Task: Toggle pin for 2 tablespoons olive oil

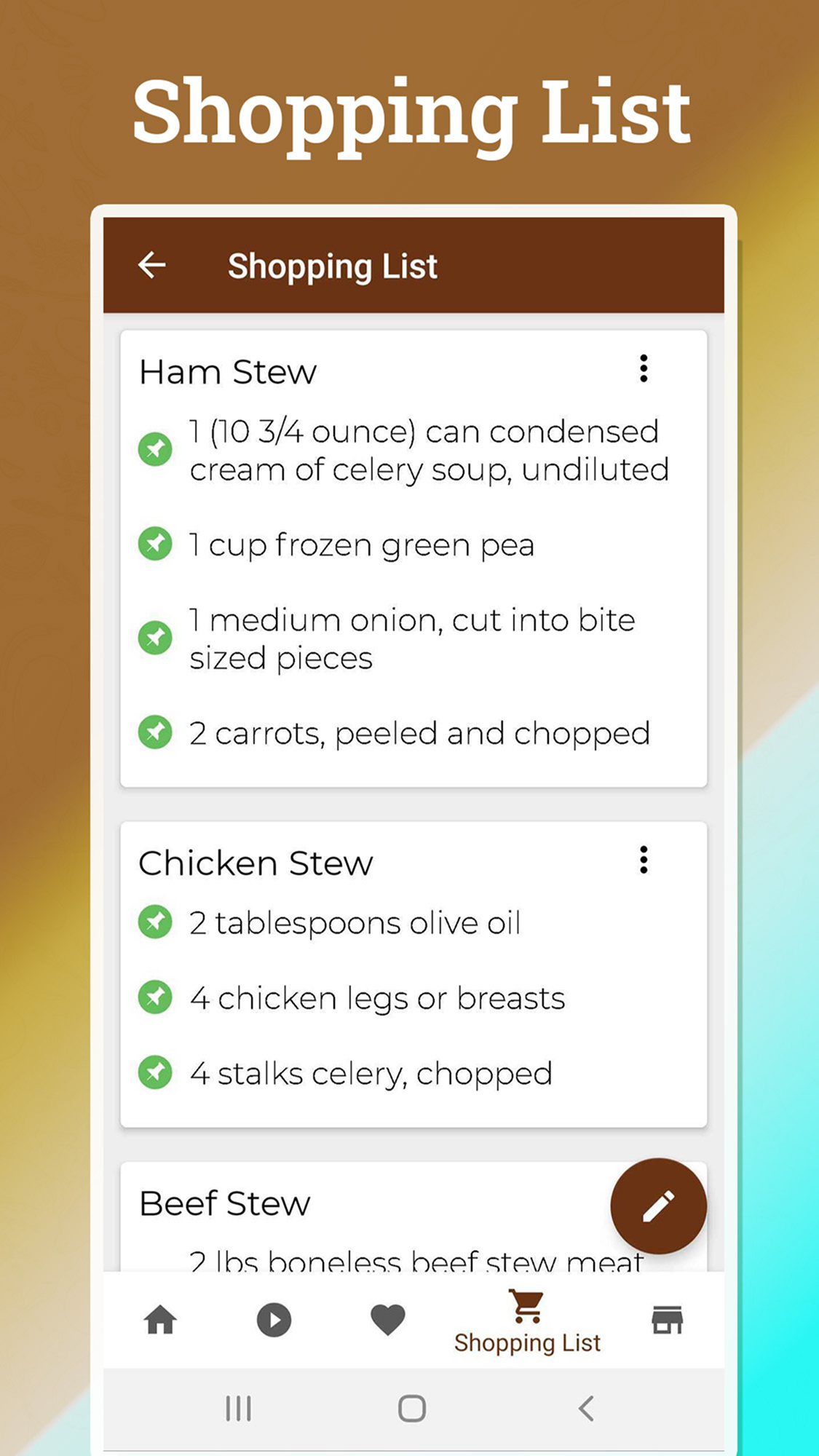Action: click(x=155, y=922)
